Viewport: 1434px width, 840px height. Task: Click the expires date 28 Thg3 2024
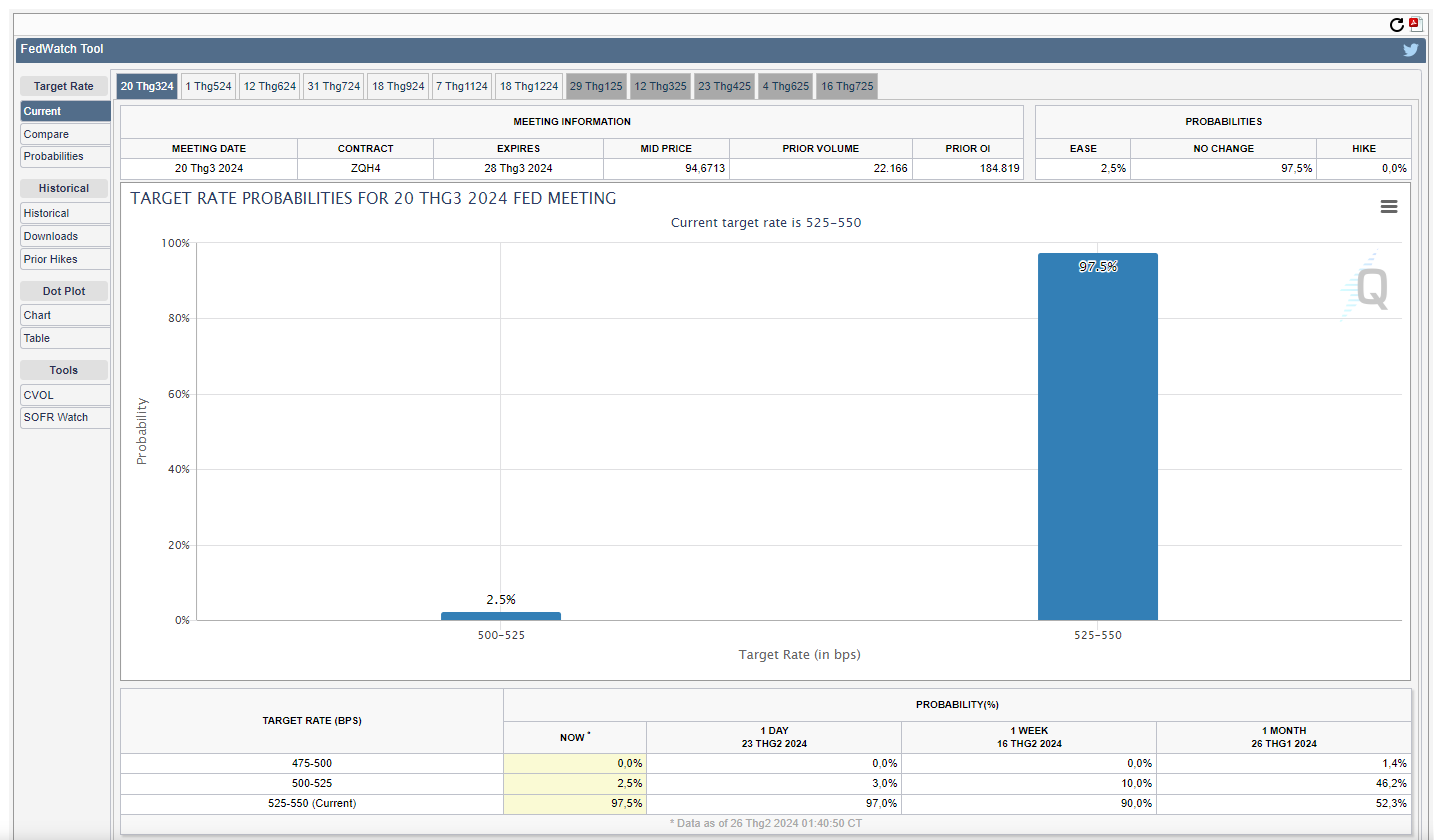point(518,168)
